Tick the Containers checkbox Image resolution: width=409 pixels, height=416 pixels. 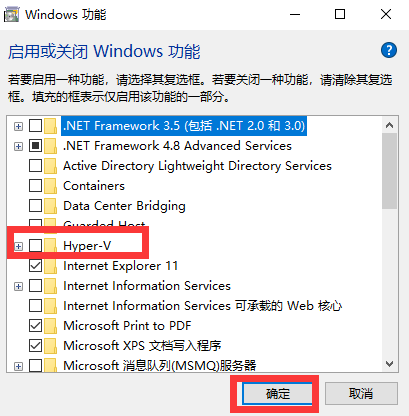coord(35,186)
